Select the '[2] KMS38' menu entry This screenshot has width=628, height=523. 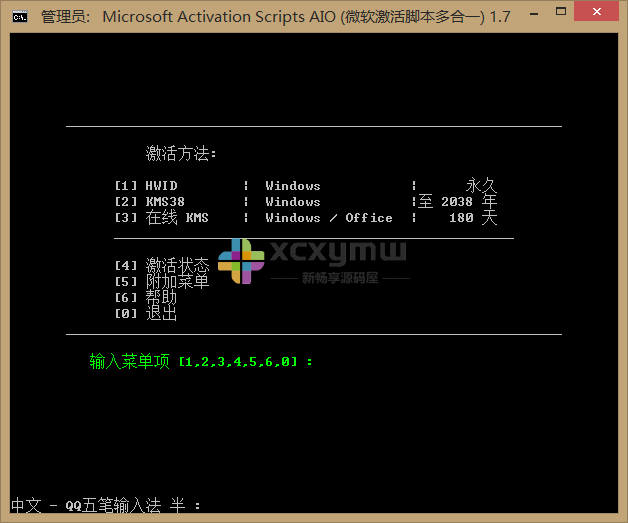pyautogui.click(x=150, y=202)
